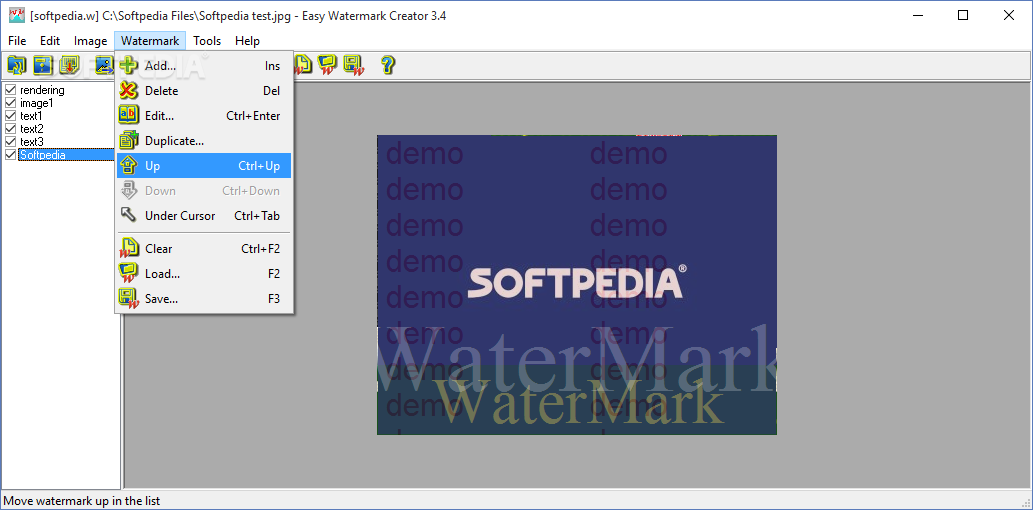The height and width of the screenshot is (510, 1033).
Task: Click the application icon in title bar
Action: (16, 15)
